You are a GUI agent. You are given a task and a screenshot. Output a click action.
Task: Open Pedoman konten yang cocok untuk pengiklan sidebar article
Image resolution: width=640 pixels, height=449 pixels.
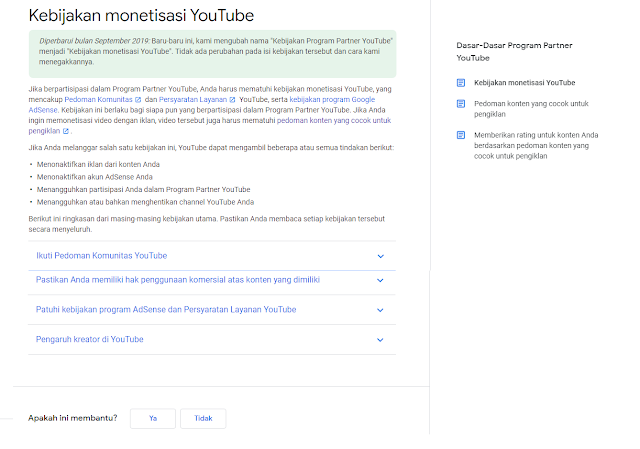pyautogui.click(x=531, y=109)
